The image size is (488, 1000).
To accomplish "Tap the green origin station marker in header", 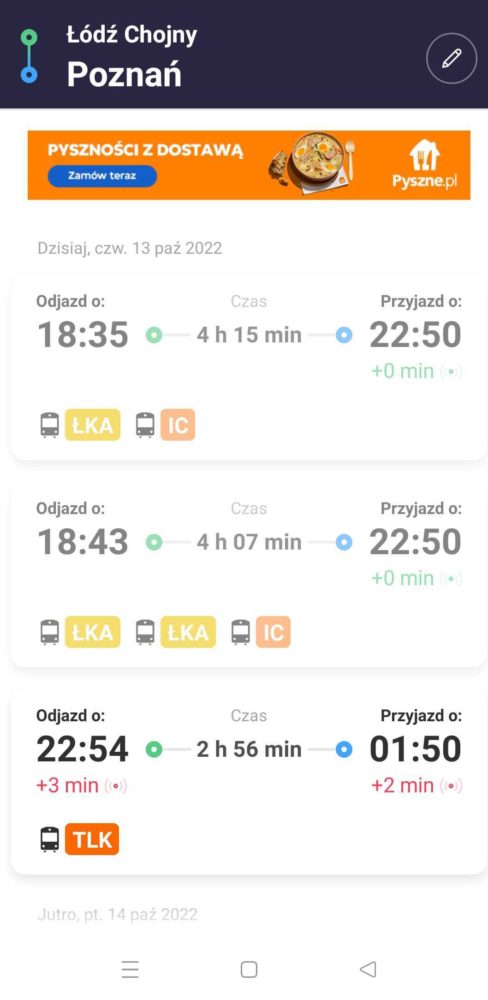I will coord(29,37).
